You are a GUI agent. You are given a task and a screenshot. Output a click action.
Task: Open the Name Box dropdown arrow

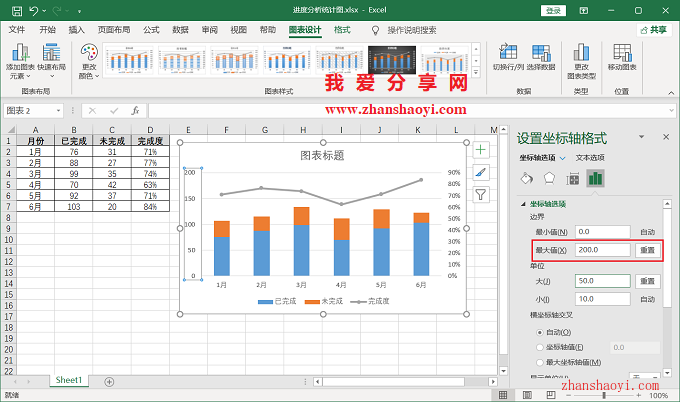coord(58,111)
